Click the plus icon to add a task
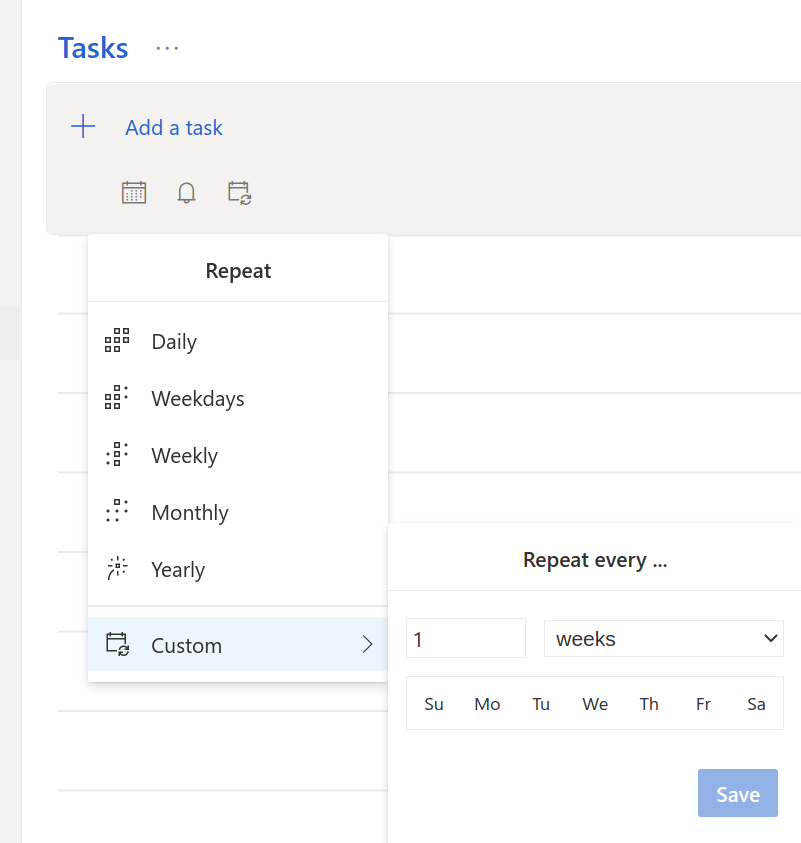 point(83,127)
